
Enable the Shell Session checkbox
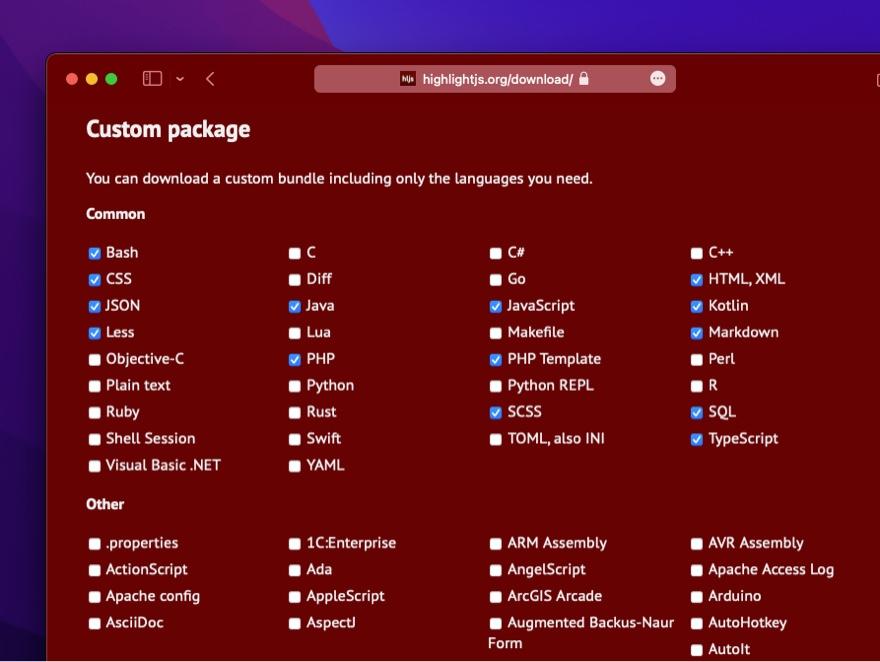94,439
